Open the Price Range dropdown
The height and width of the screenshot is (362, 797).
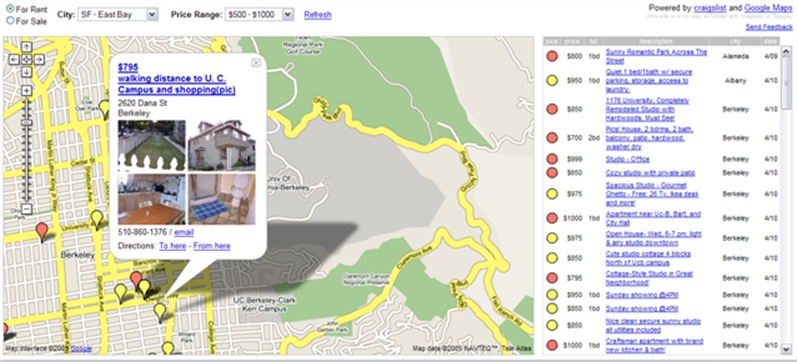pos(259,14)
